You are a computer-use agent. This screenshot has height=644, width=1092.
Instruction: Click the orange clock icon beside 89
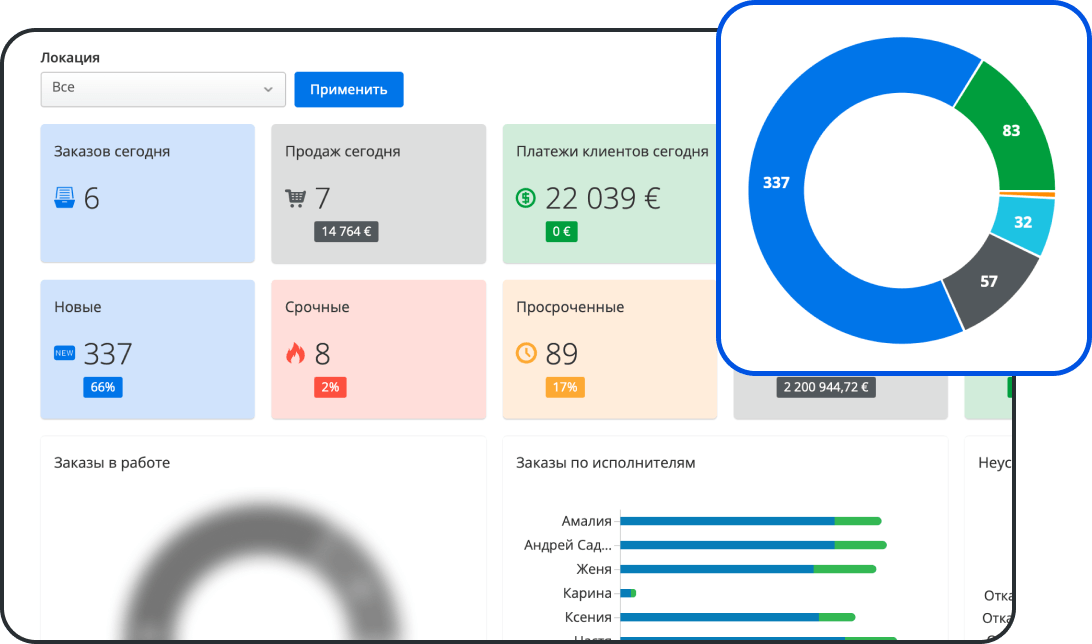tap(526, 353)
